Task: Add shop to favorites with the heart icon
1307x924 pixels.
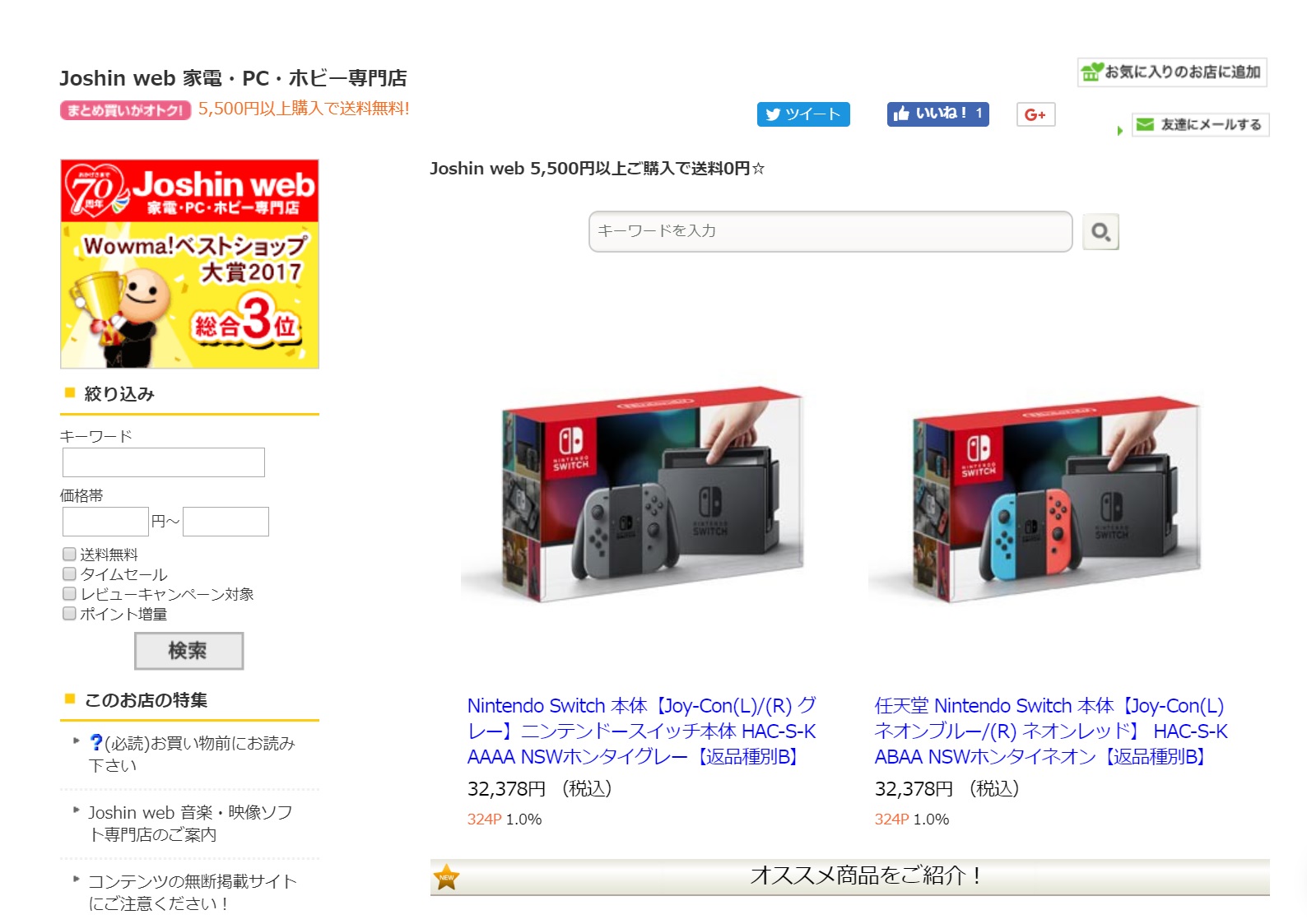Action: 1091,72
